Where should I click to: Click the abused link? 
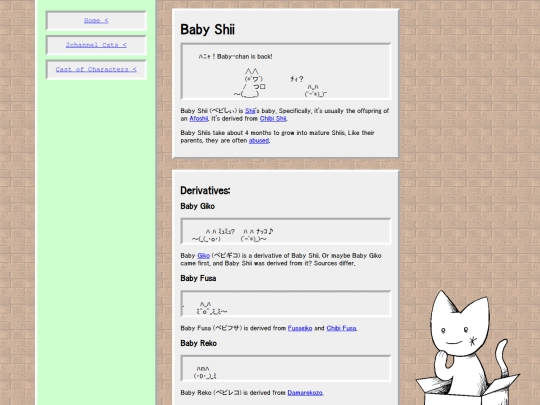(259, 141)
